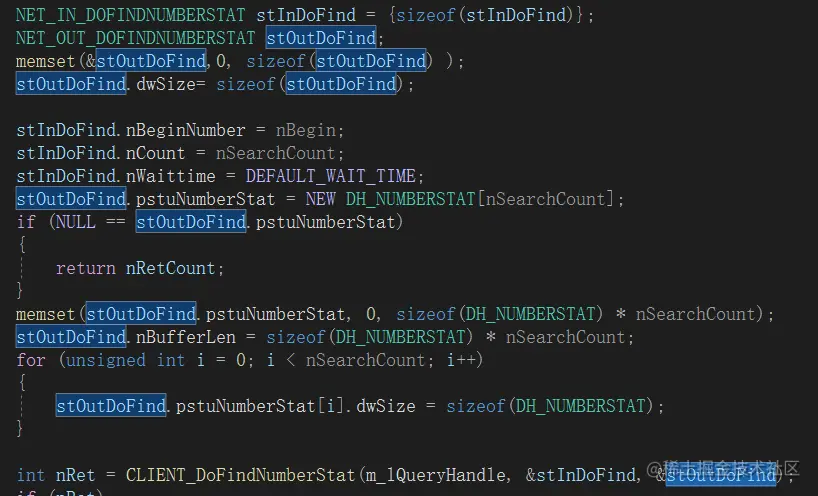Click the return keyword
Screen dimensions: 818x496
(x=86, y=268)
